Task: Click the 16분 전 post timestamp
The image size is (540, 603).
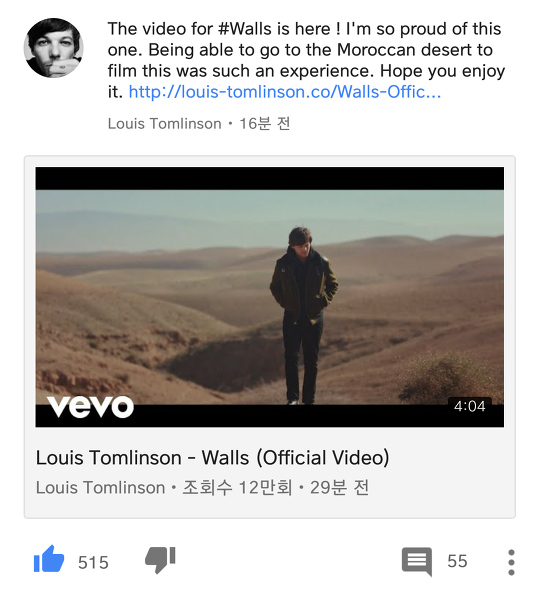Action: tap(265, 124)
